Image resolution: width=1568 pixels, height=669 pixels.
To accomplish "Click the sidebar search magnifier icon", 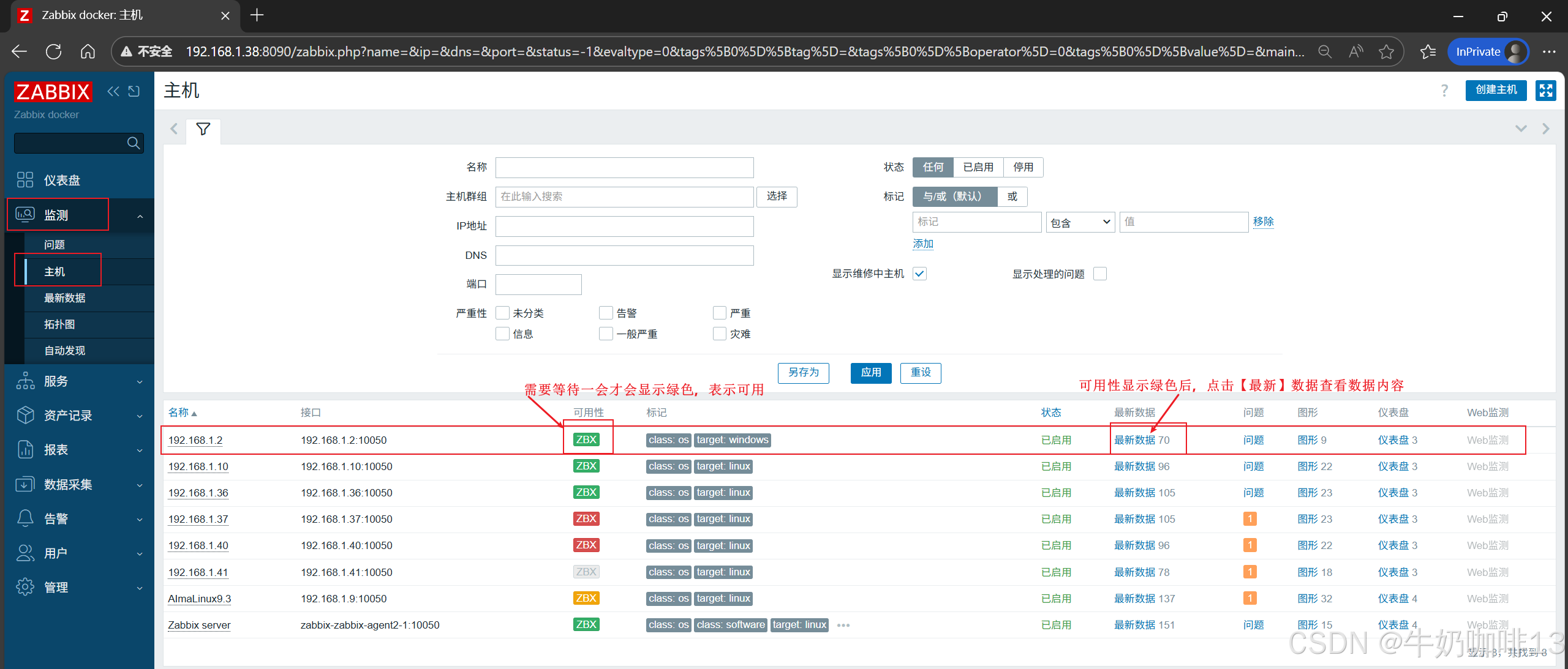I will coord(133,143).
